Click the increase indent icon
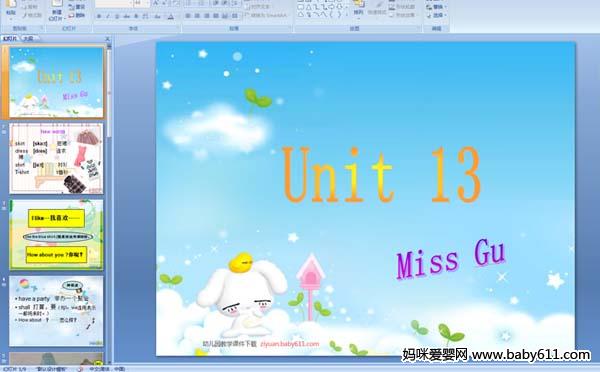 coord(225,3)
